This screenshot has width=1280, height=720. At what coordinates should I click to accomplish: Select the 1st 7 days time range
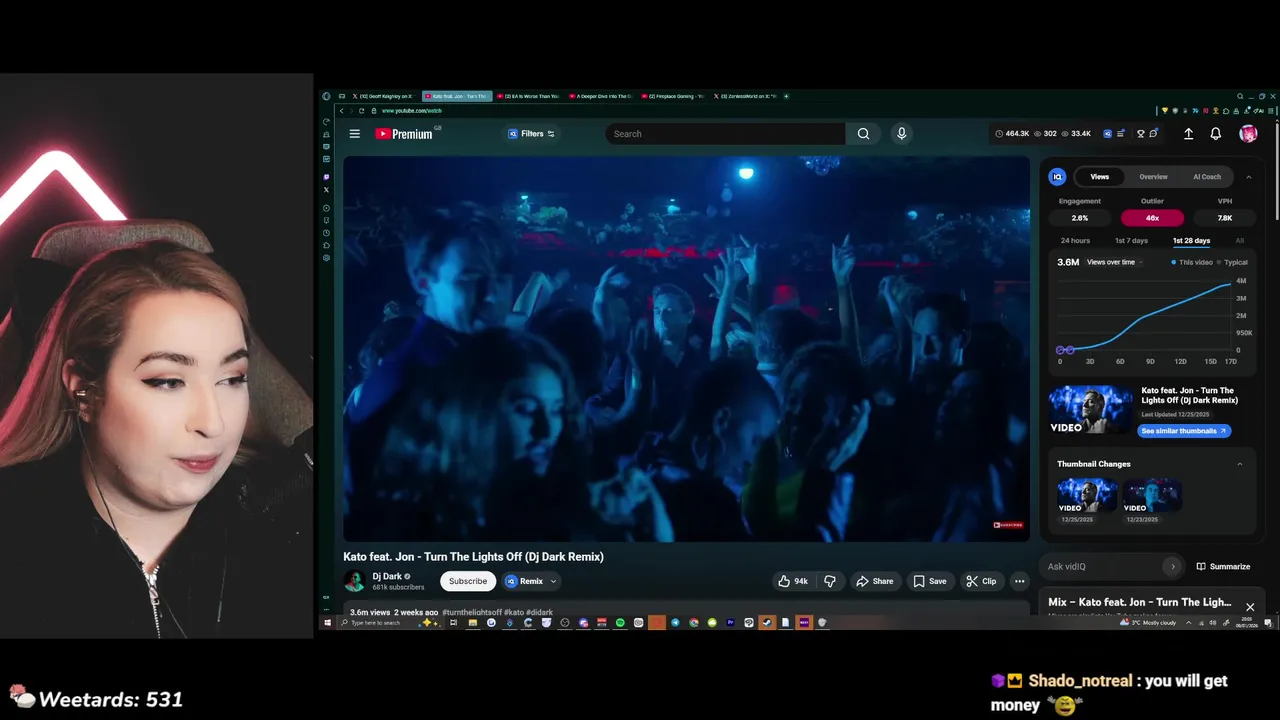pyautogui.click(x=1131, y=241)
